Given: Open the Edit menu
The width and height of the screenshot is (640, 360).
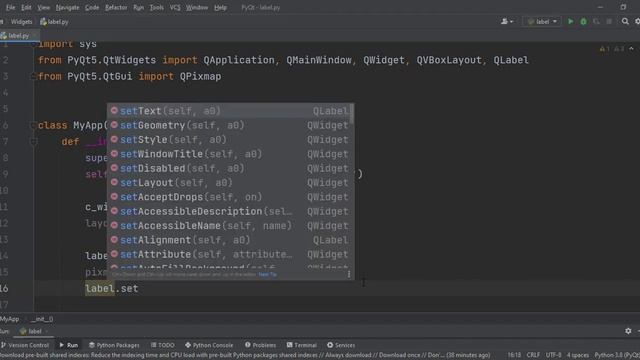Looking at the screenshot, I should (x=26, y=7).
